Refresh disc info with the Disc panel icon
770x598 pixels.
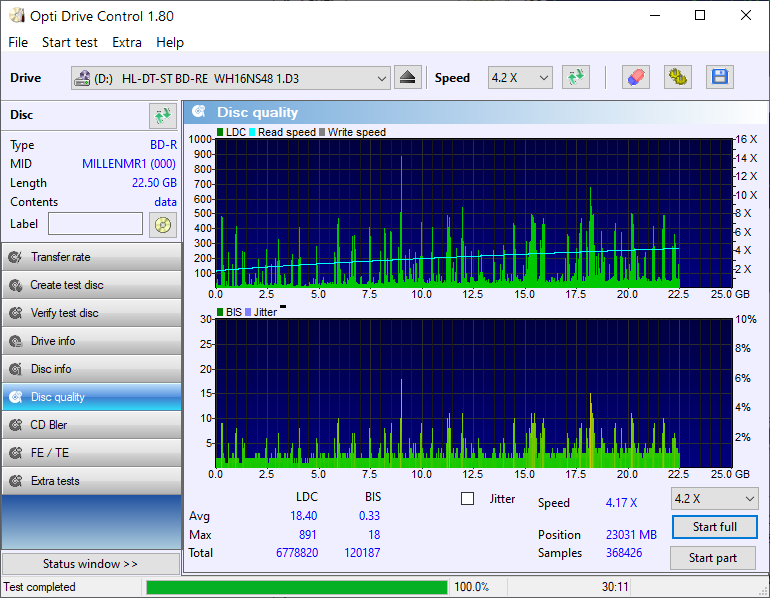[x=163, y=115]
